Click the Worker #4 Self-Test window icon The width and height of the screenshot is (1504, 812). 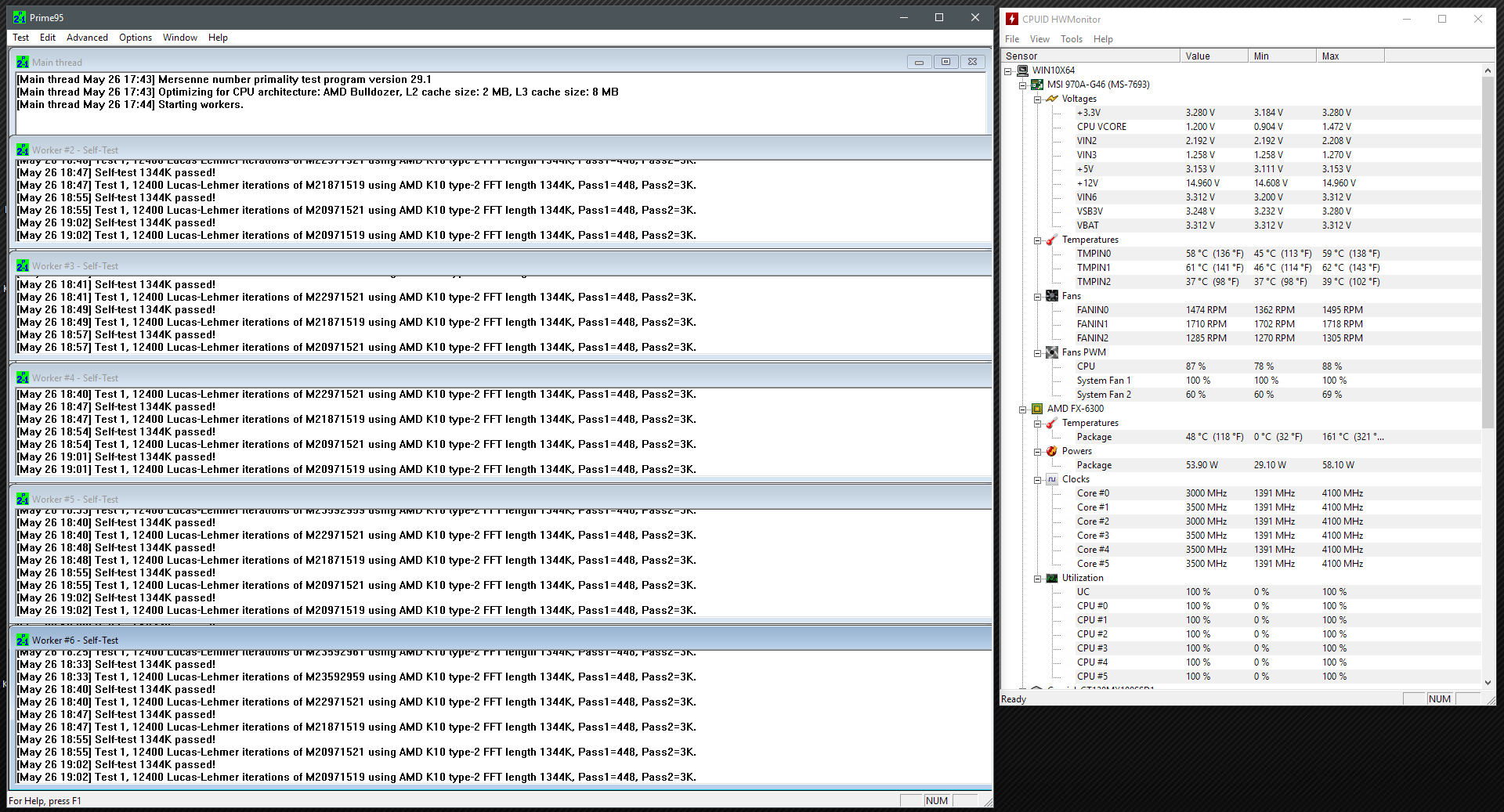[x=23, y=378]
